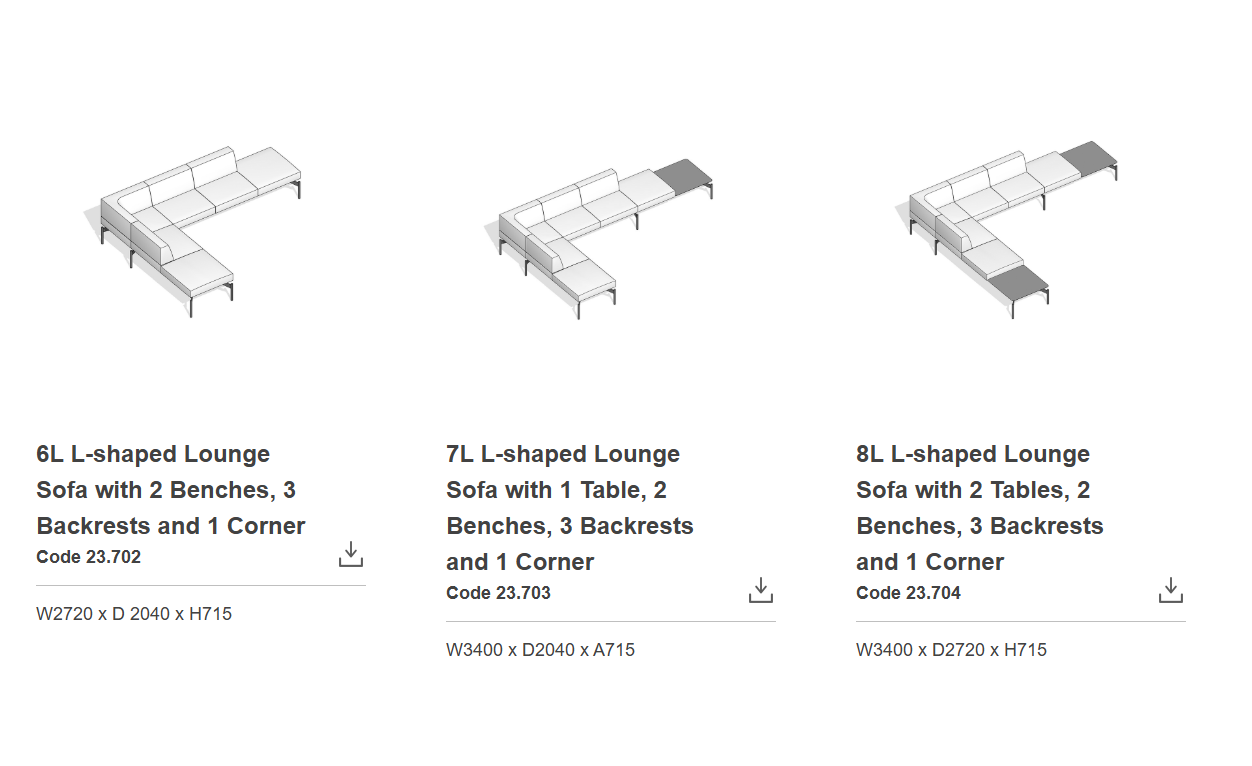The width and height of the screenshot is (1252, 766).
Task: Click the divider line under Code 23.702
Action: (201, 585)
